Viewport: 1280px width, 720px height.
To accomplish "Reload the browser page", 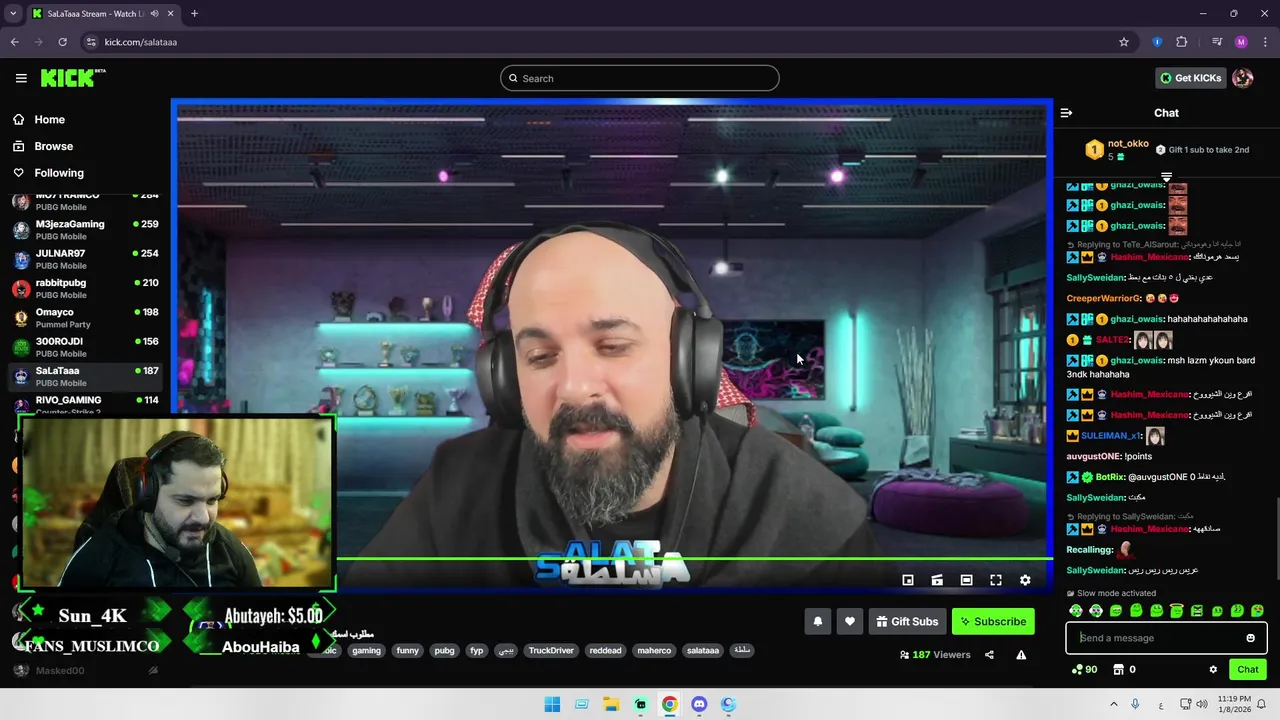I will point(62,42).
